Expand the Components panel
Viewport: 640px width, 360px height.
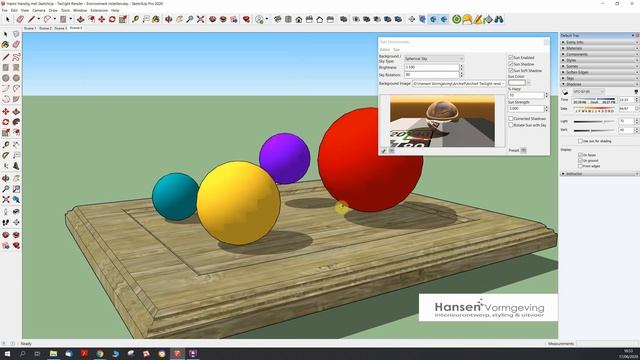tap(600, 54)
